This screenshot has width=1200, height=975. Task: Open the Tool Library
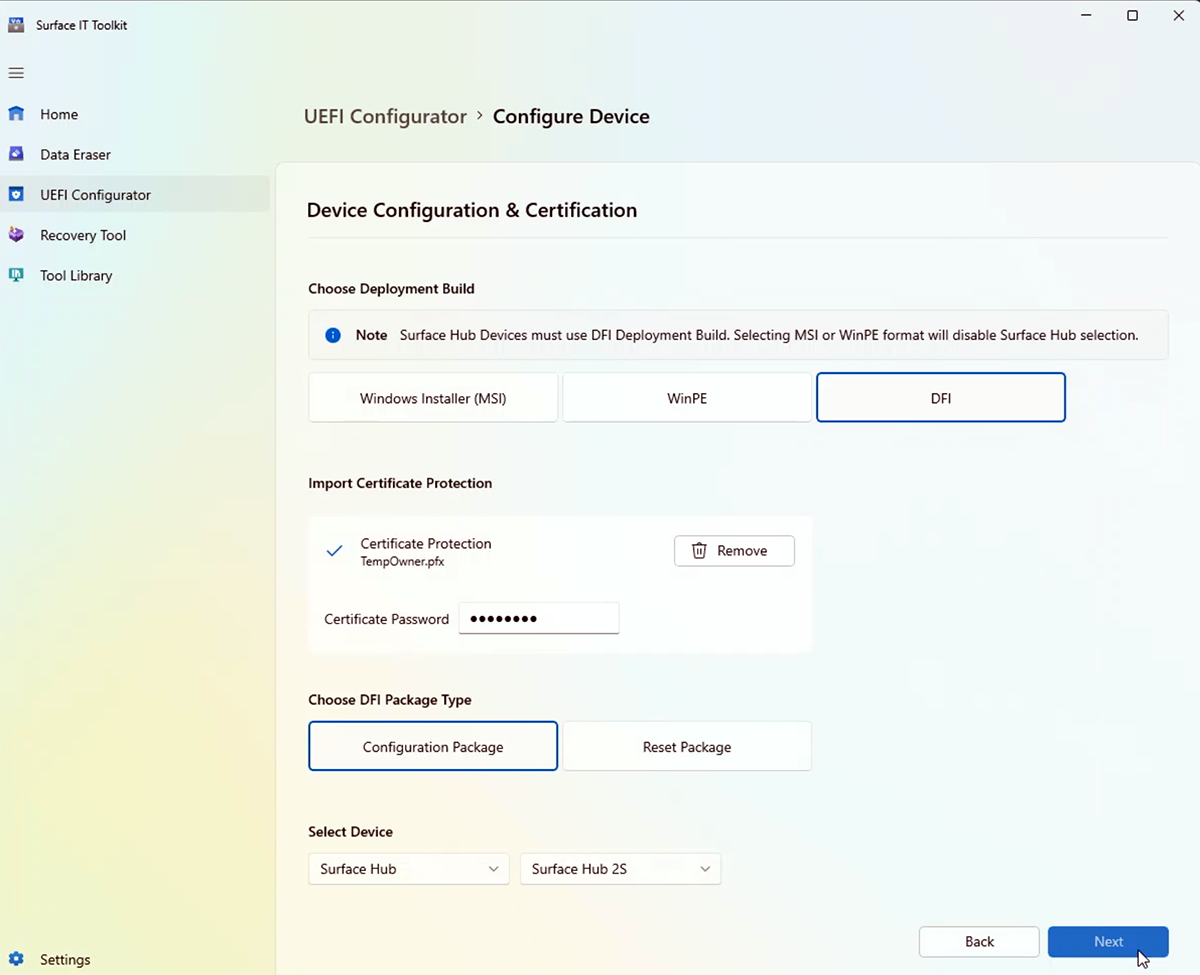click(x=75, y=275)
